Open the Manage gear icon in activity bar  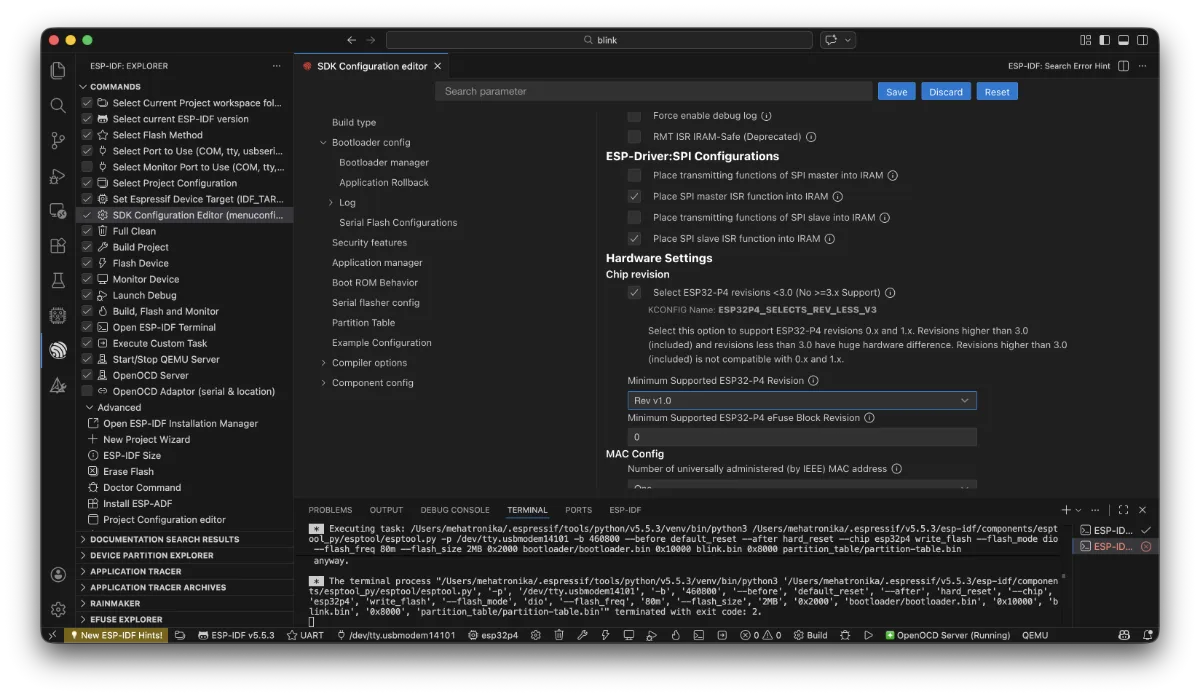tap(58, 609)
